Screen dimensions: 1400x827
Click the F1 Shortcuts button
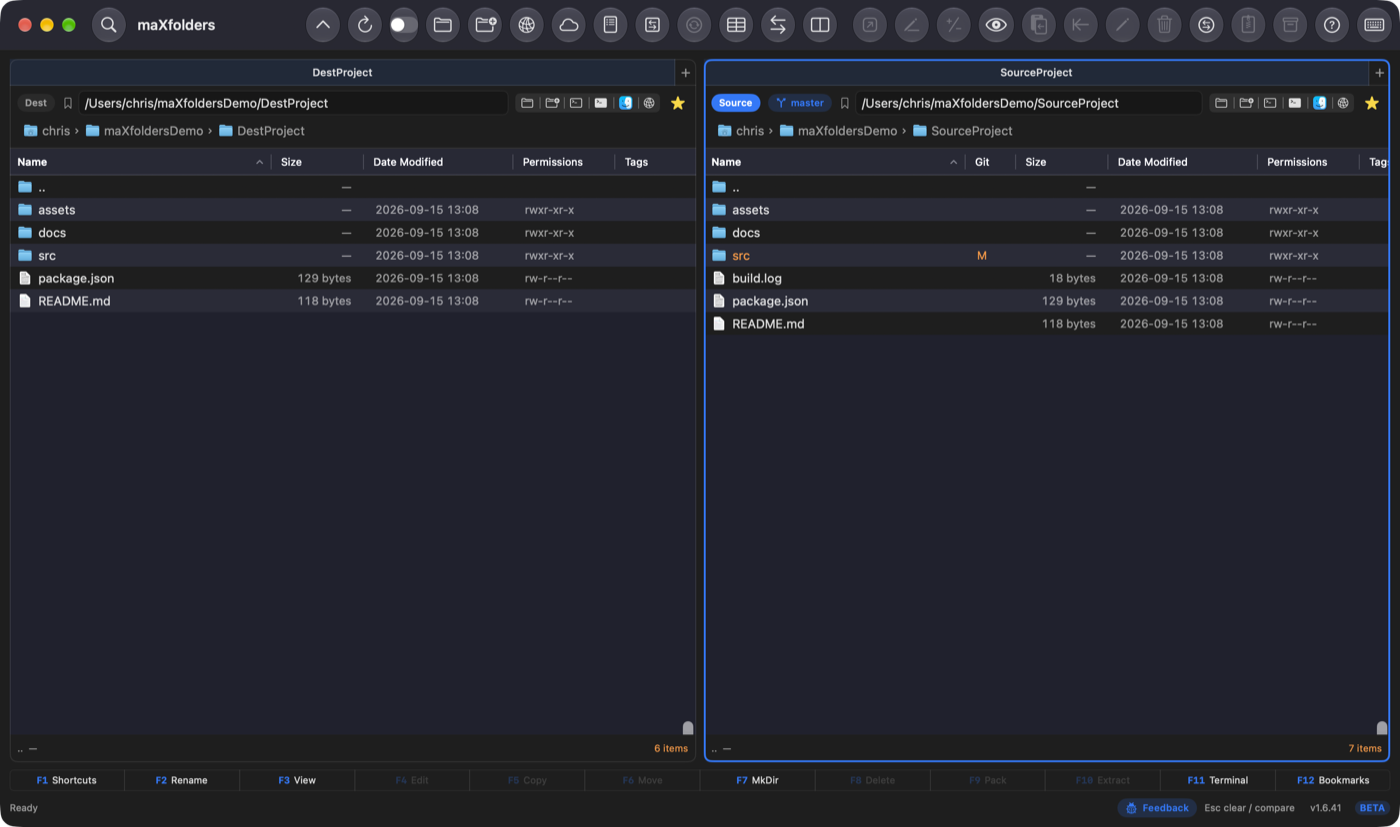coord(67,780)
